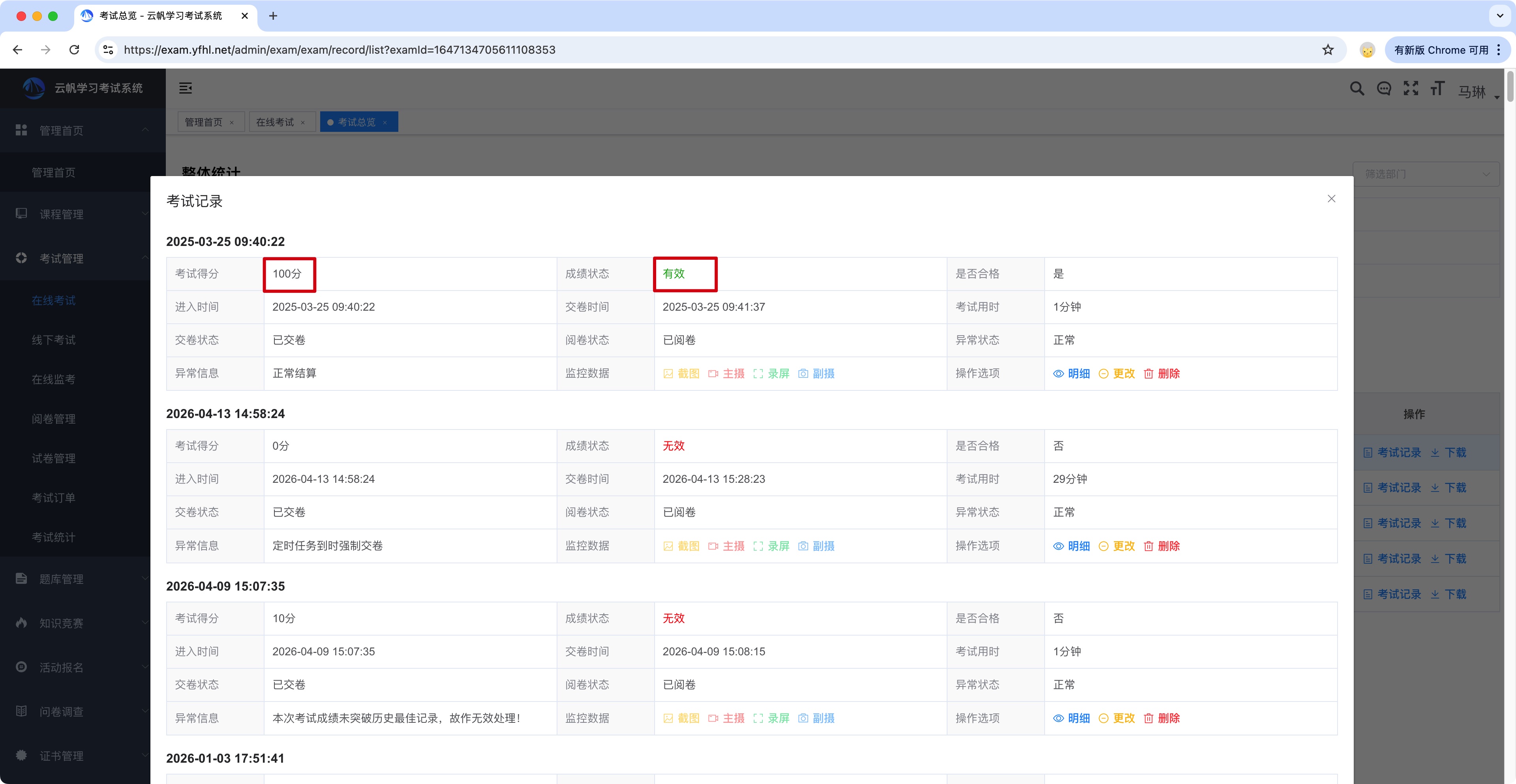
Task: Click 更改 to modify the 2025-03-25 record
Action: point(1117,374)
